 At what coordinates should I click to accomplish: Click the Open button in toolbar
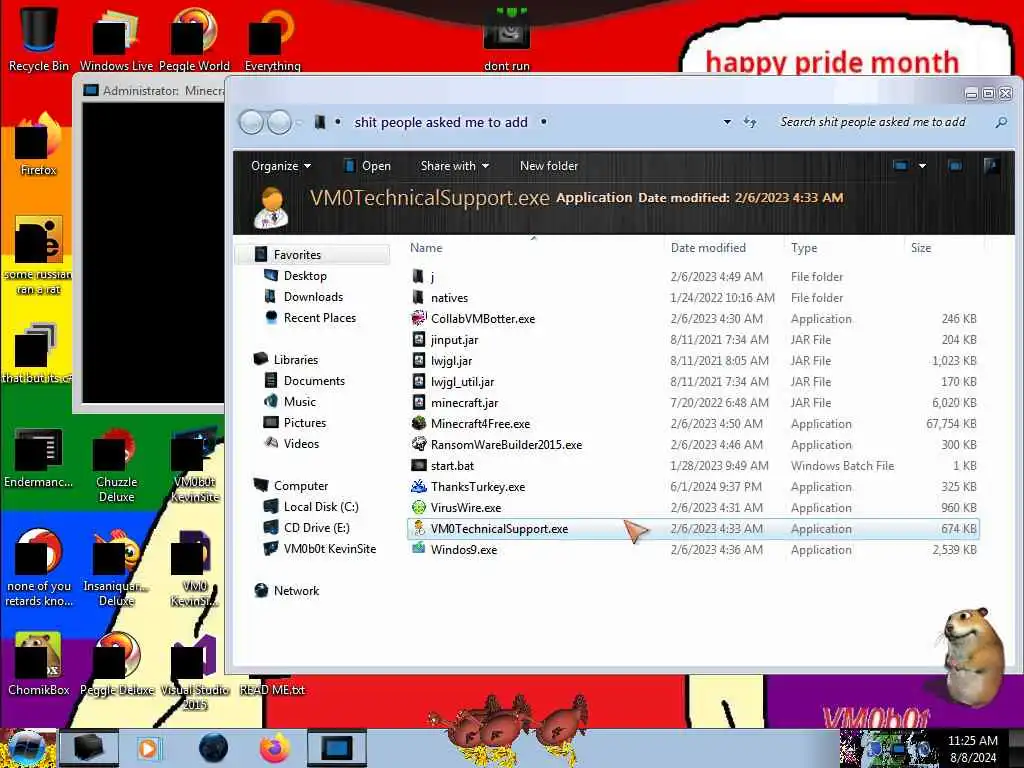pos(367,166)
